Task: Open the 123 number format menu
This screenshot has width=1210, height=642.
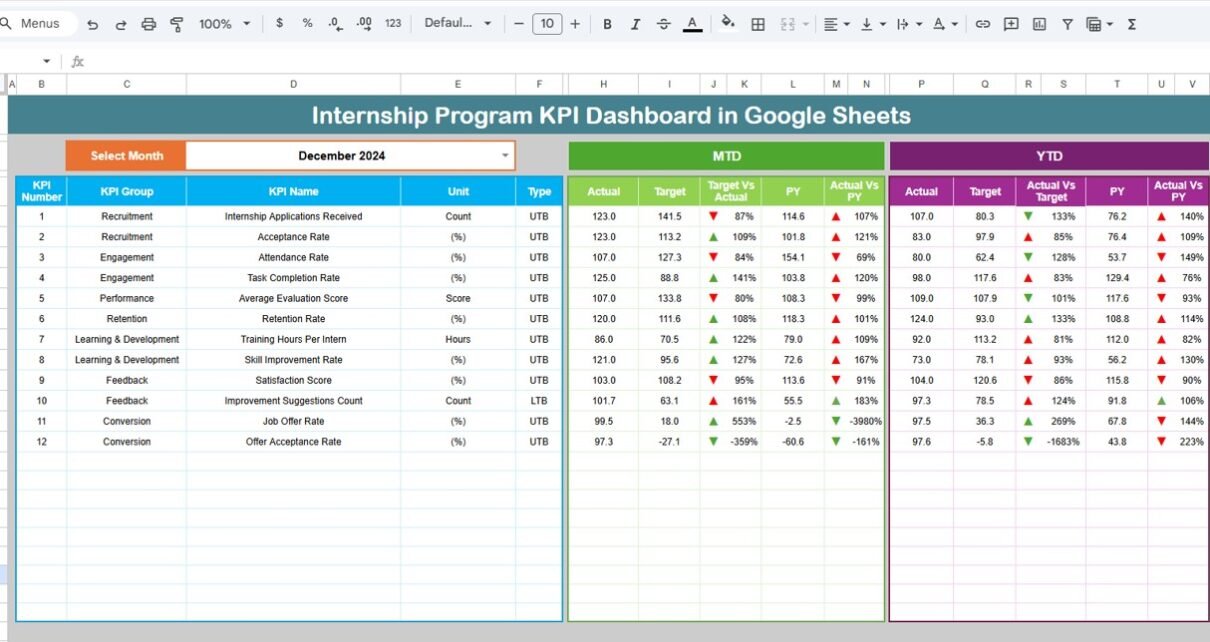Action: pyautogui.click(x=393, y=24)
